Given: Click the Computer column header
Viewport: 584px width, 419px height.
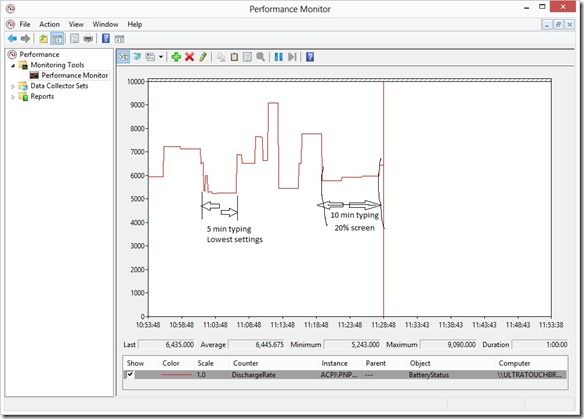Looking at the screenshot, I should (514, 363).
